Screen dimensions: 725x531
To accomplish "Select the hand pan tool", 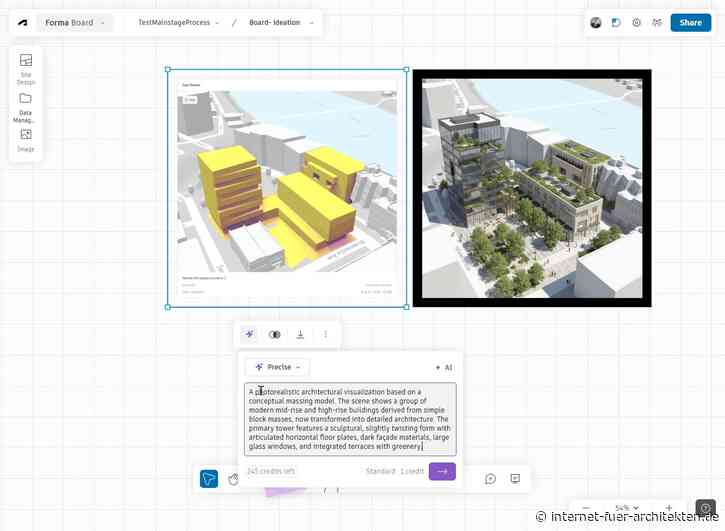I will [x=233, y=479].
